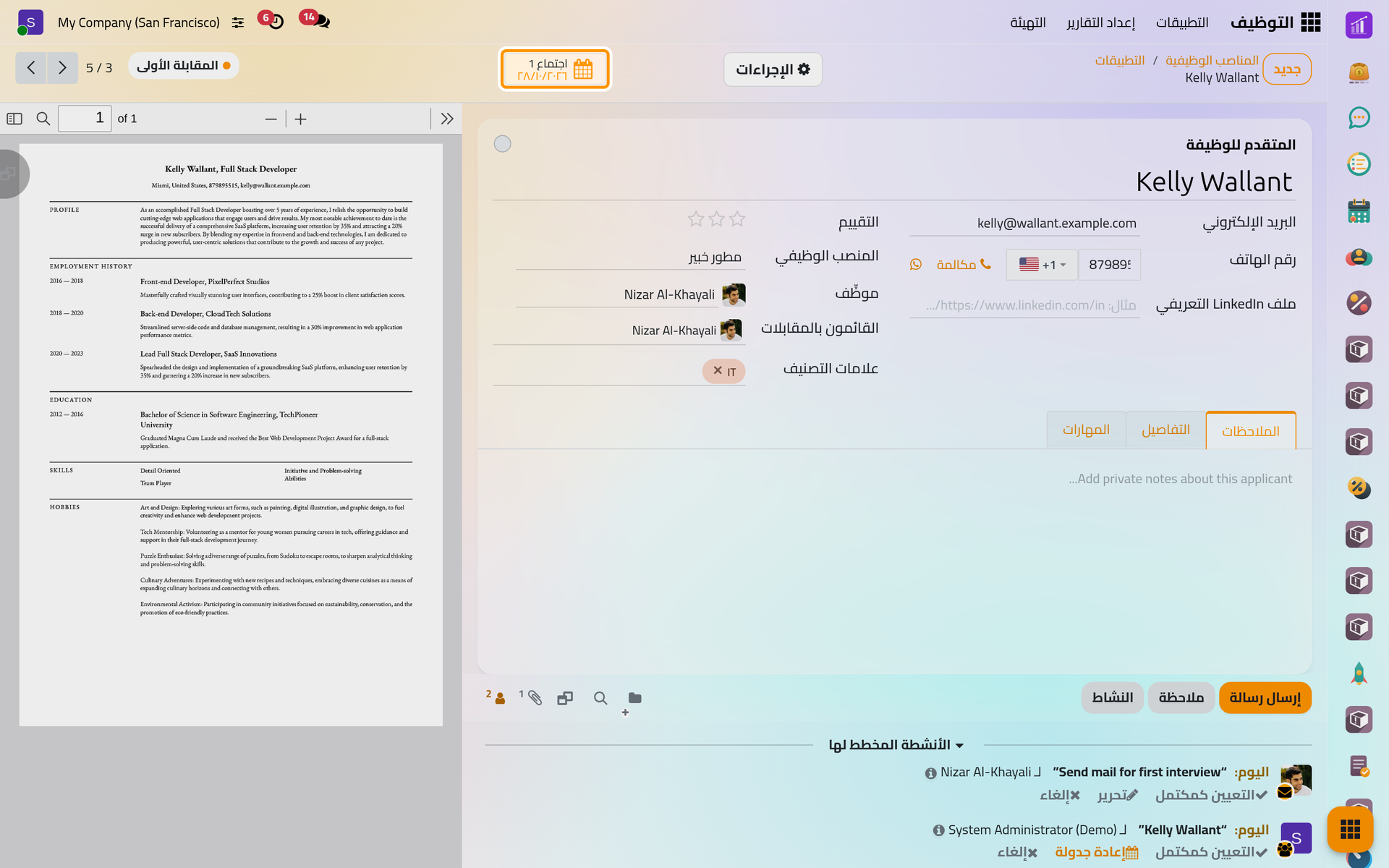Click the LinkedIn profile input field
The image size is (1389, 868).
1024,305
